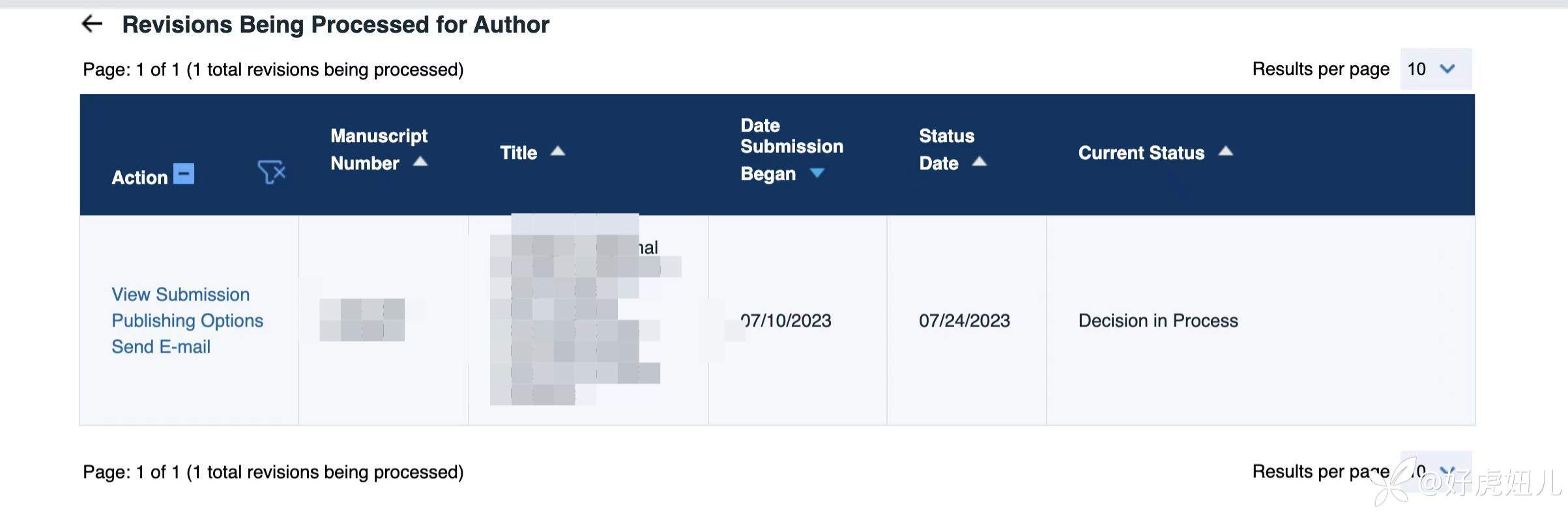Sort by Date Submission Began arrow
Screen dimensions: 1568x513
817,173
